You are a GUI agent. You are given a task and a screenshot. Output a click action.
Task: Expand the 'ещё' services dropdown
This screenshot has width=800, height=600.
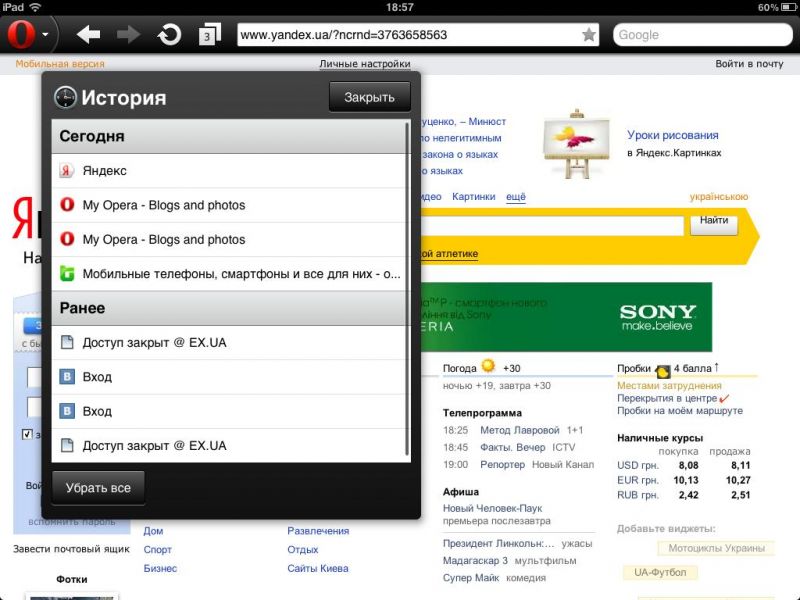(x=516, y=197)
